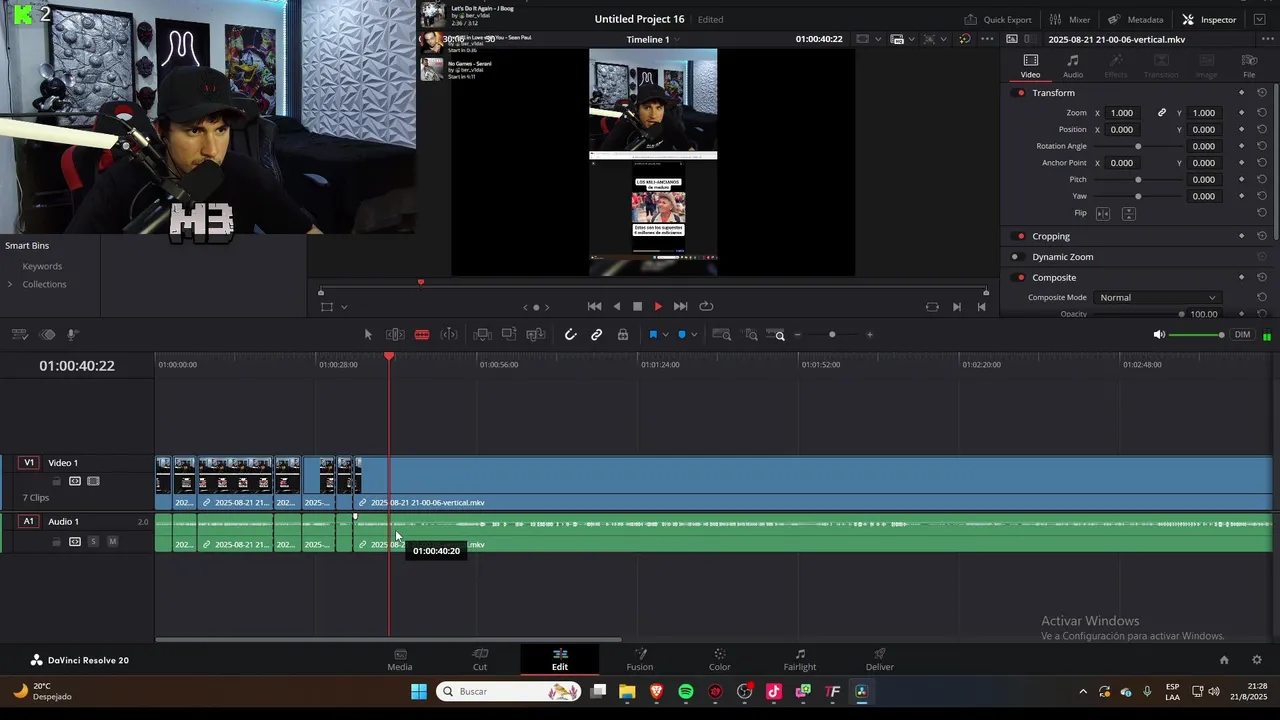Expand the Collections smart bin

click(10, 285)
